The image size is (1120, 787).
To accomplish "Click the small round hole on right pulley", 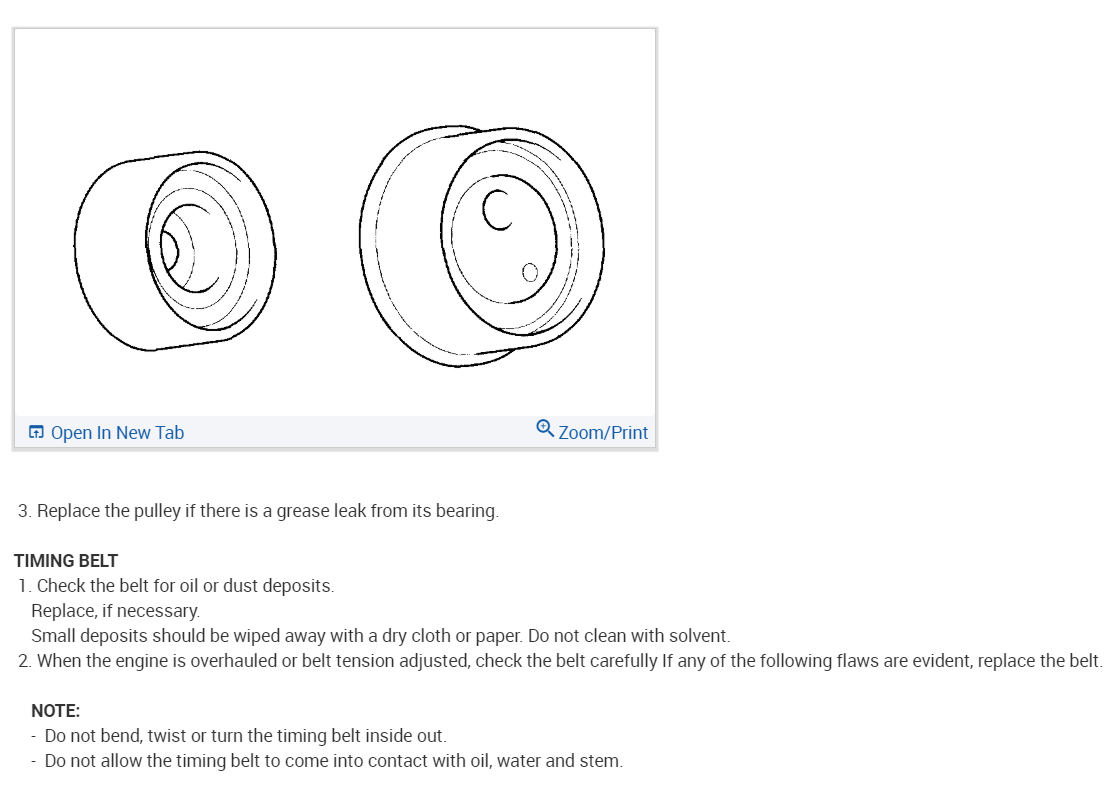I will click(x=530, y=271).
